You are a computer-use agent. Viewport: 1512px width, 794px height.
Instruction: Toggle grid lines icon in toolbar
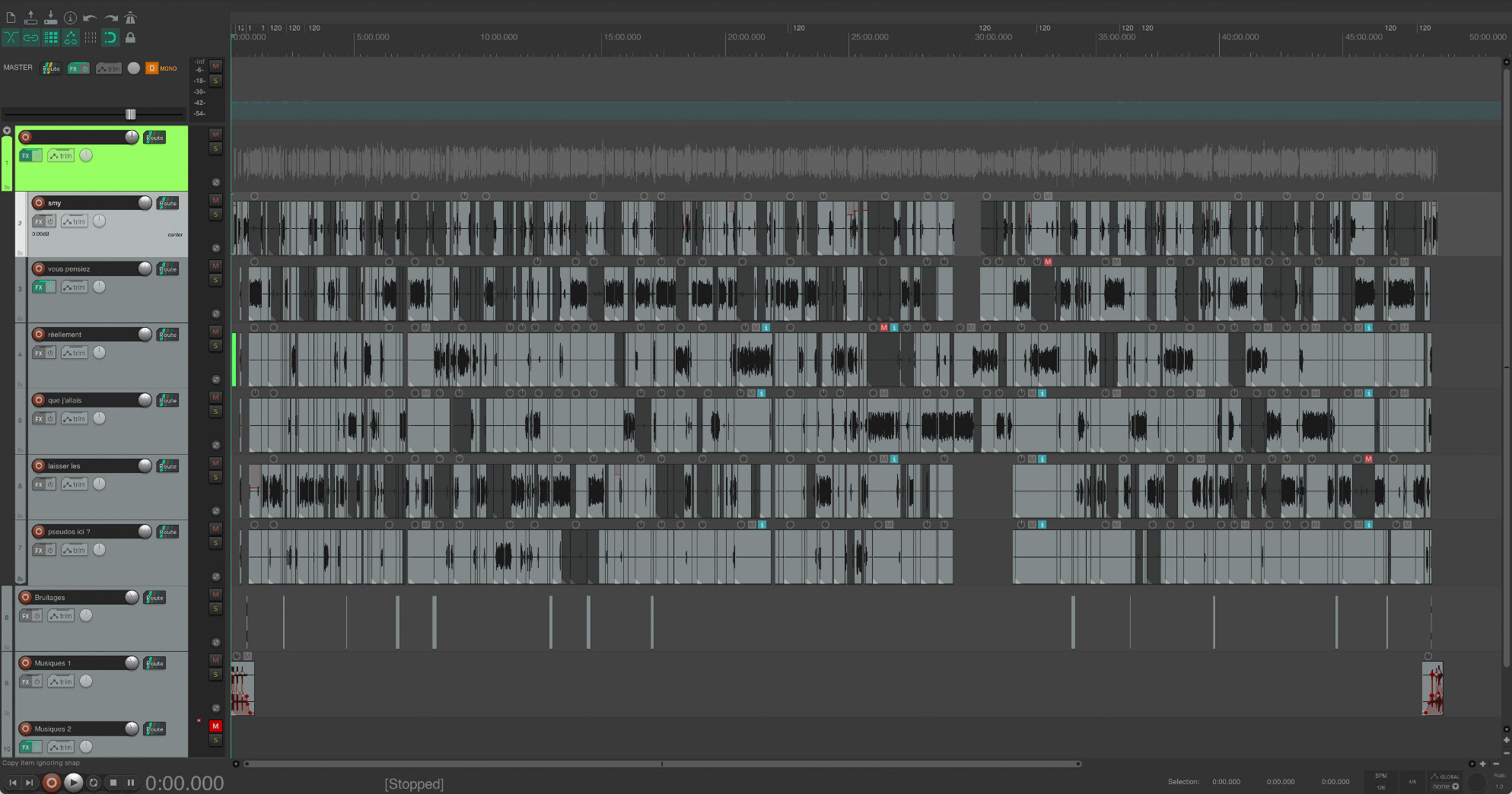(51, 37)
